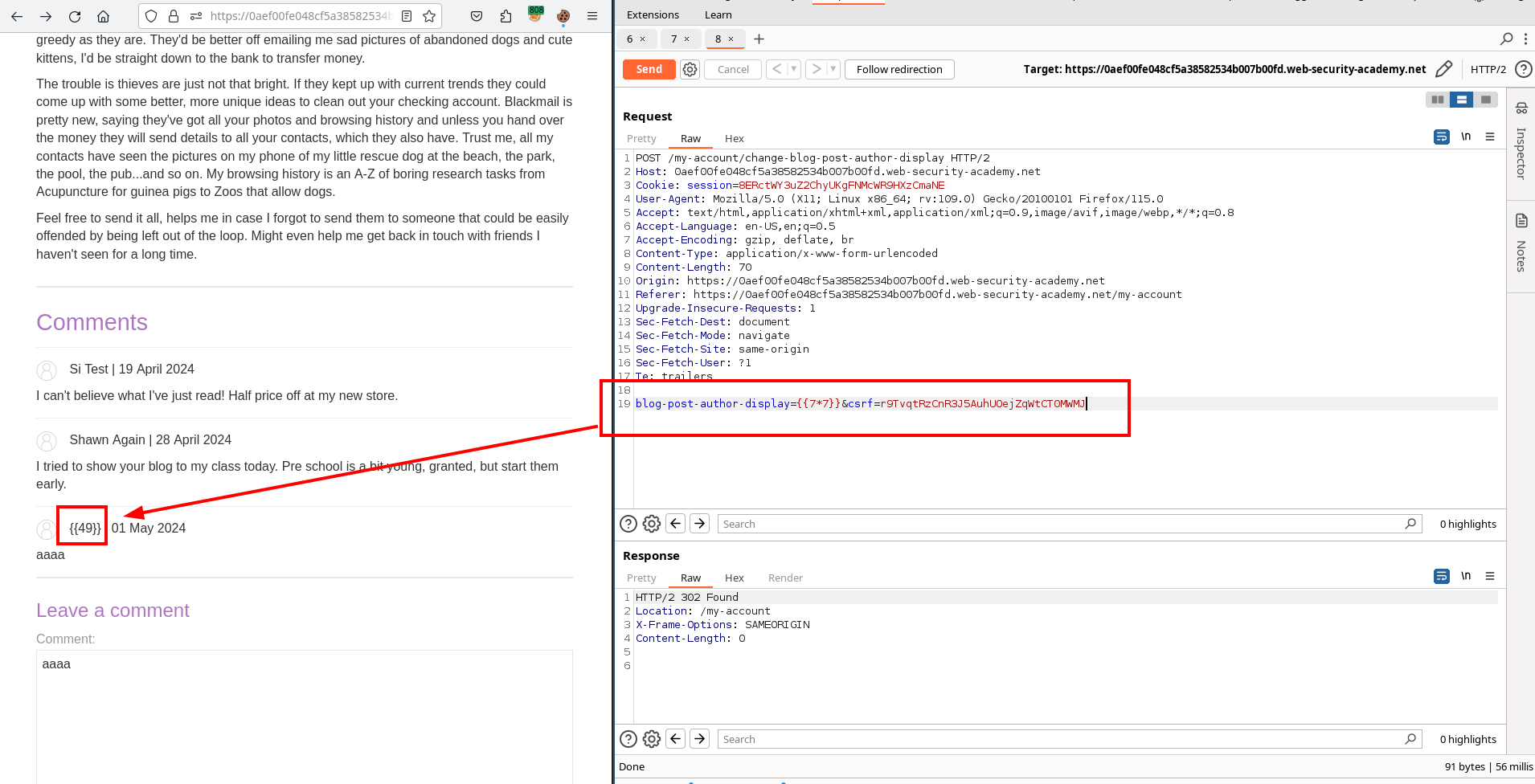Edit the target with the pencil icon

pyautogui.click(x=1444, y=69)
